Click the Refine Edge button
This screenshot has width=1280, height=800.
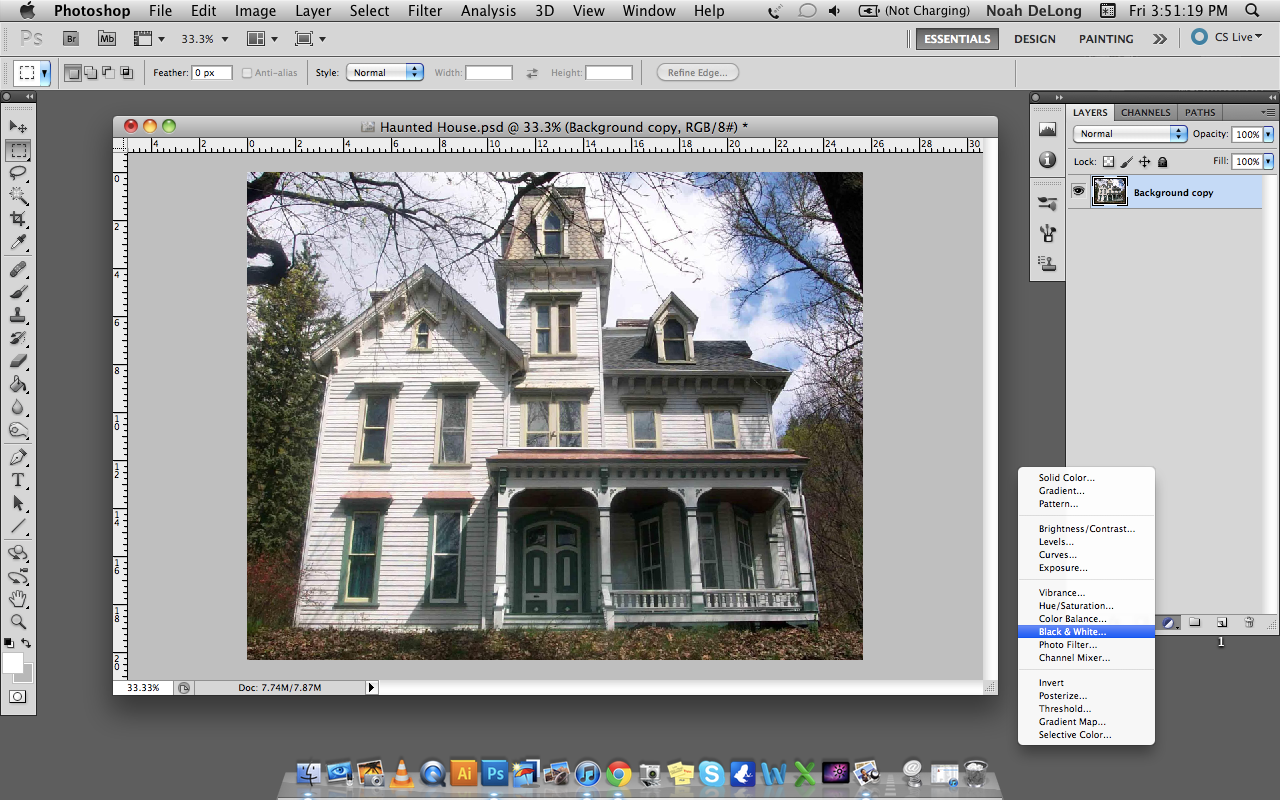point(697,72)
